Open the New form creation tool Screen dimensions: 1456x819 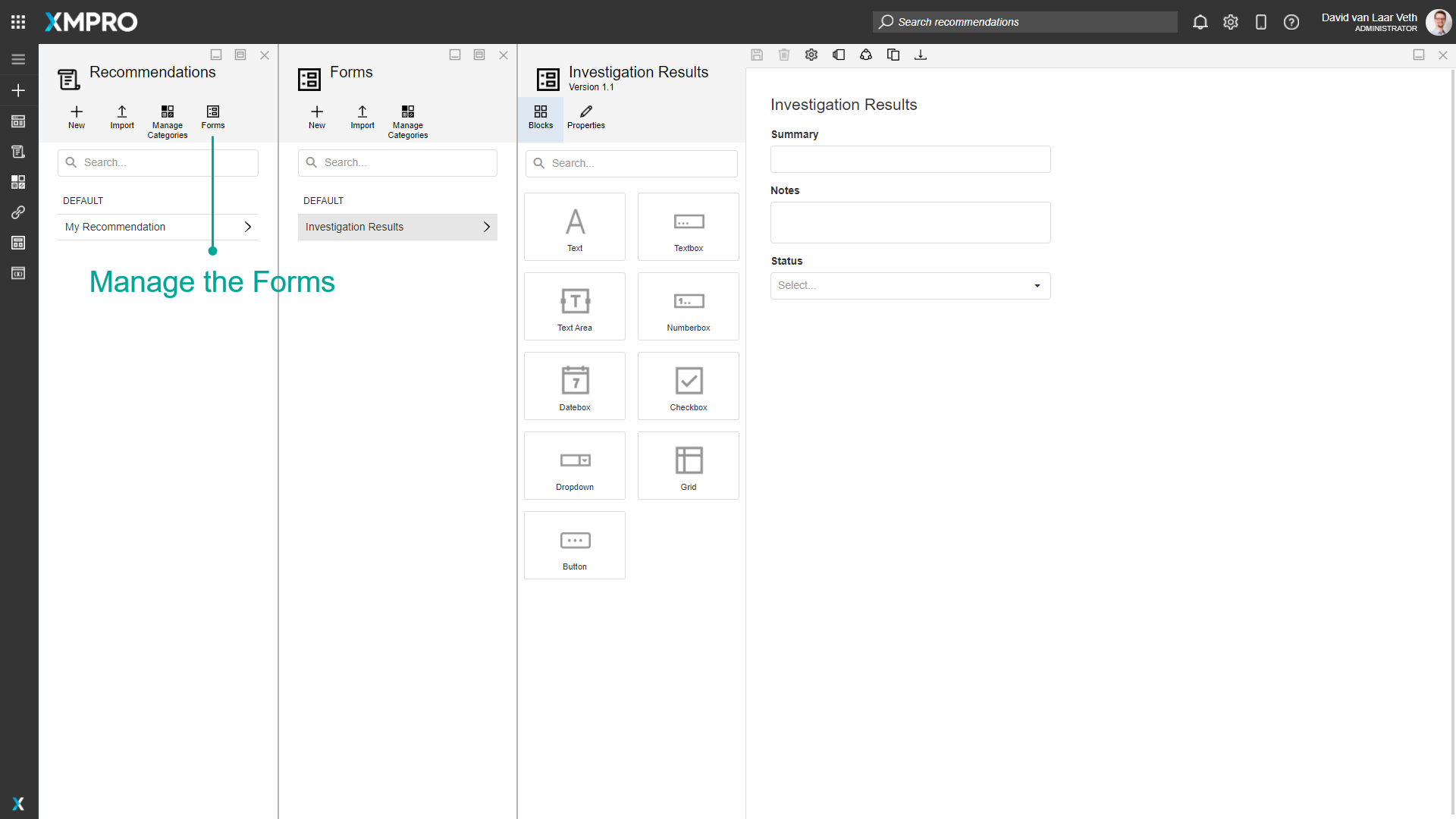(x=316, y=117)
